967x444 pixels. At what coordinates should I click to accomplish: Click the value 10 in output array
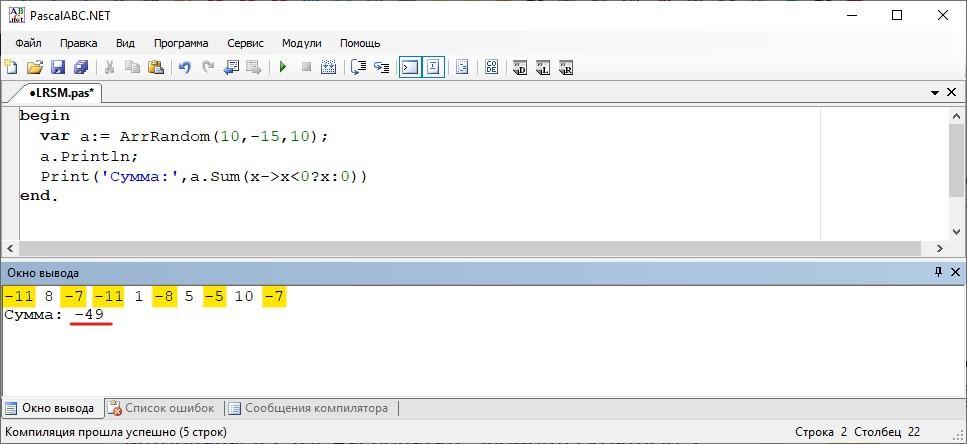[x=244, y=297]
